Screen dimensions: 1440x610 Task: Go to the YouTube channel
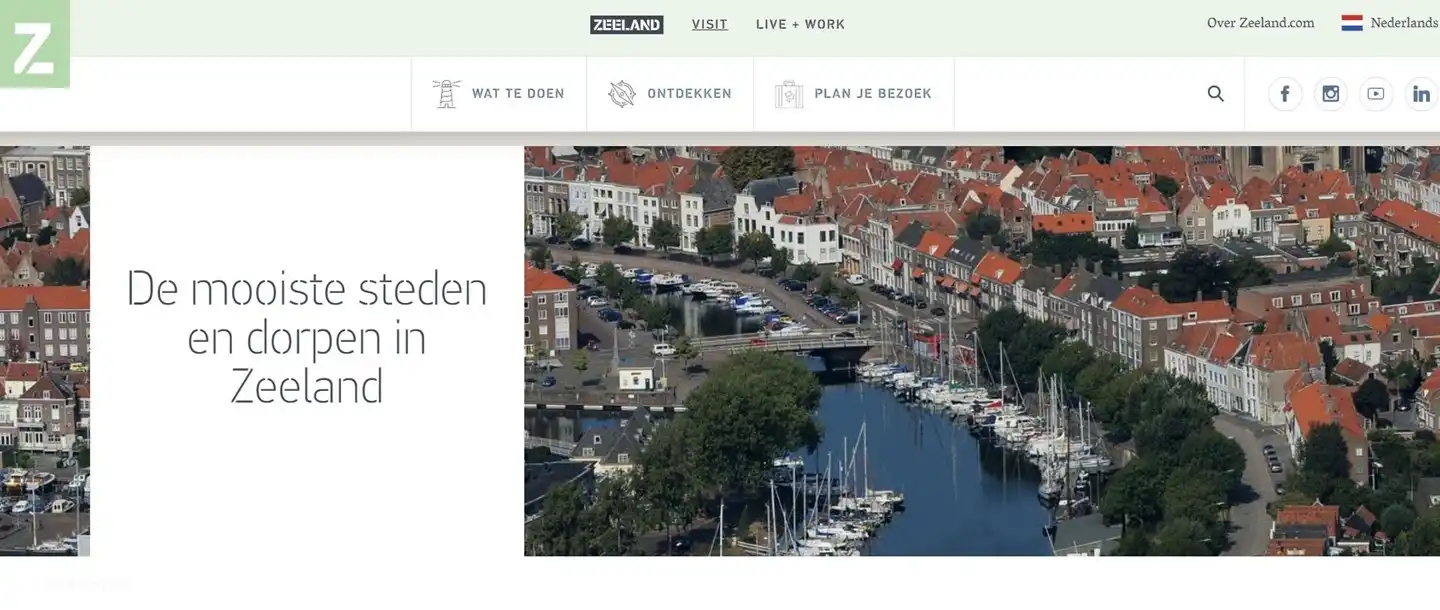[1376, 94]
